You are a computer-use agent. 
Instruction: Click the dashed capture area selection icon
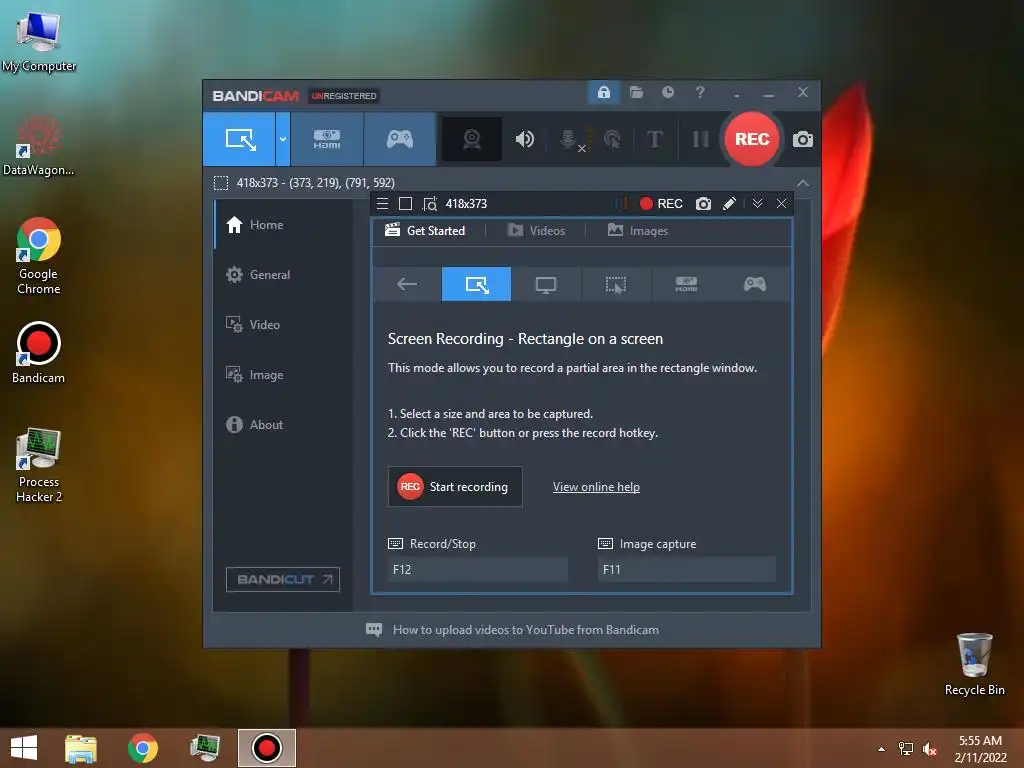[x=221, y=183]
